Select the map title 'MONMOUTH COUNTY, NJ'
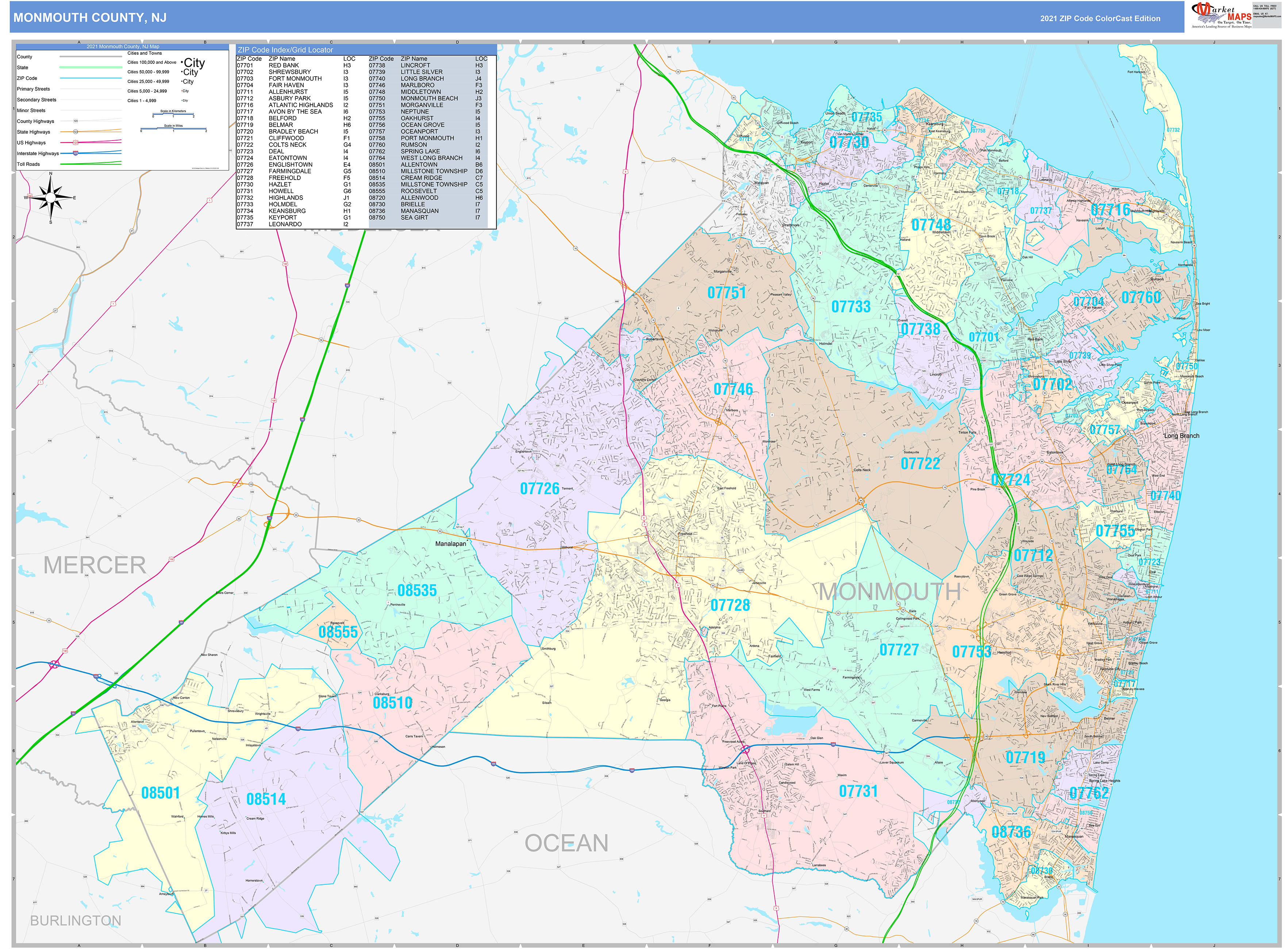This screenshot has width=1288, height=949. point(90,17)
